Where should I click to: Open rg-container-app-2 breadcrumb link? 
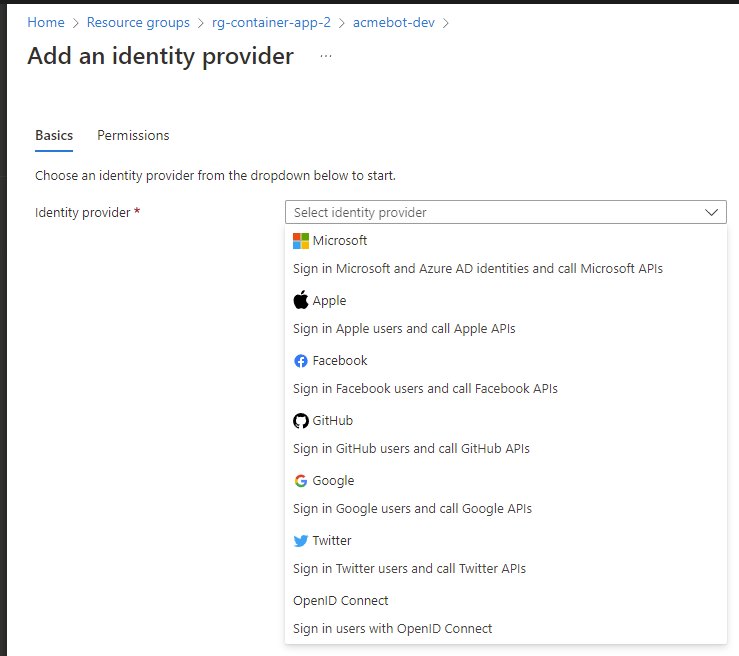271,22
